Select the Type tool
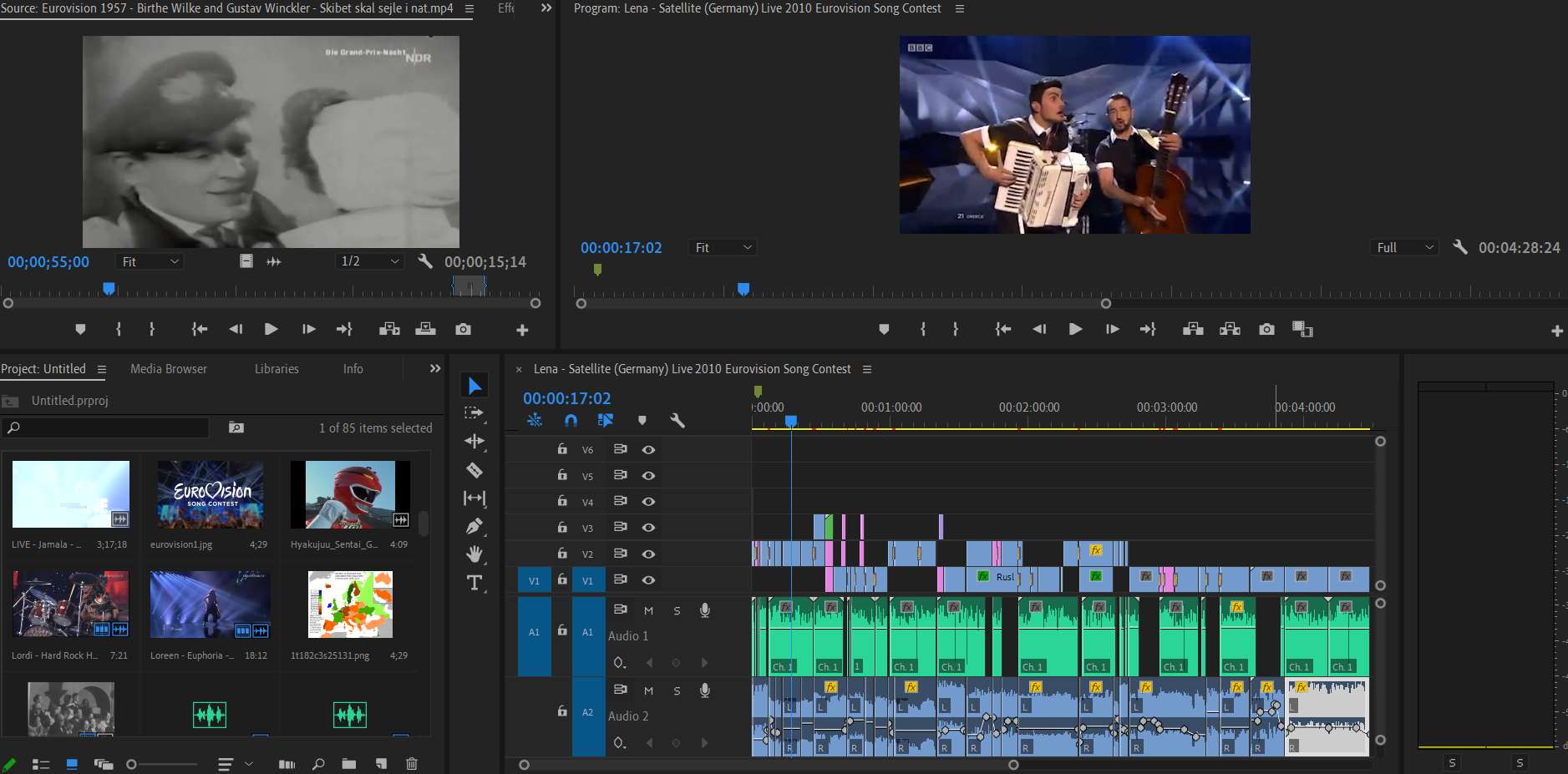 pos(474,583)
